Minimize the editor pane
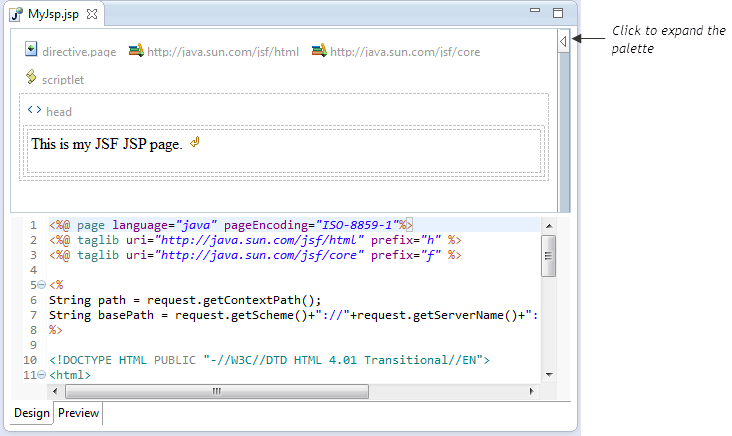The height and width of the screenshot is (436, 732). tap(535, 13)
